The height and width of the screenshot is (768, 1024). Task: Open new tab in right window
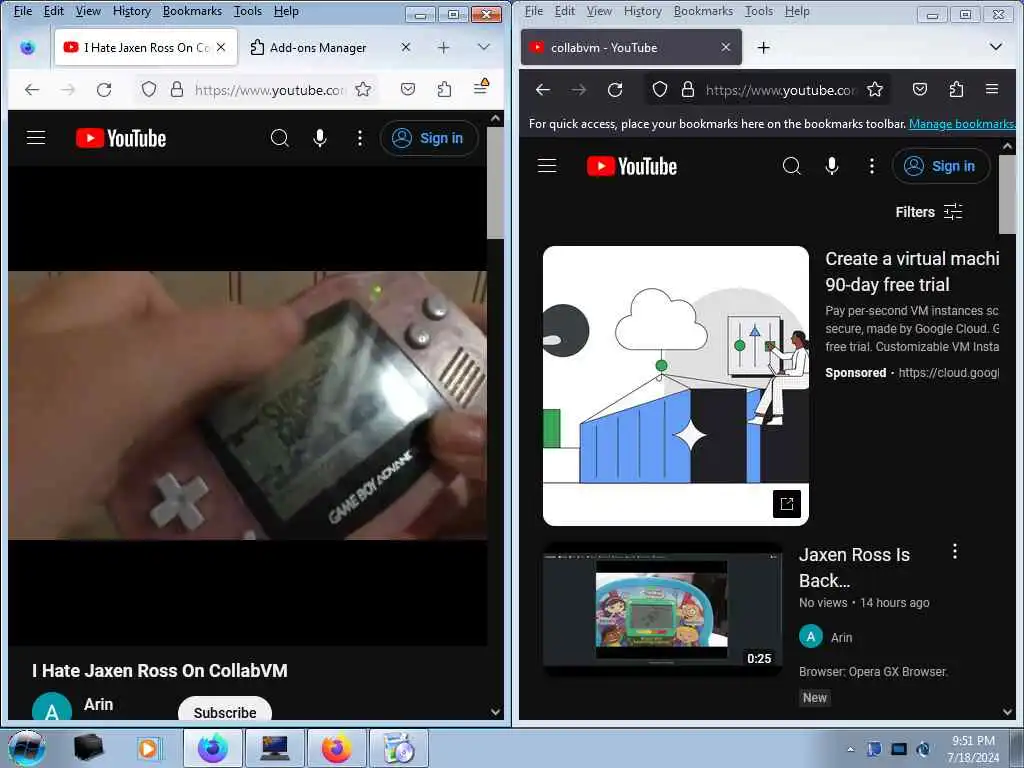point(763,47)
